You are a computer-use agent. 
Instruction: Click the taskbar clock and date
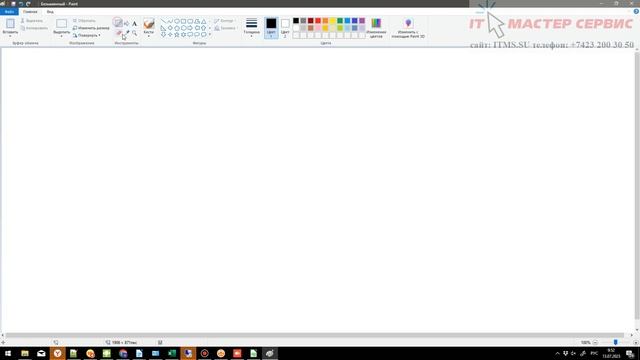click(611, 353)
